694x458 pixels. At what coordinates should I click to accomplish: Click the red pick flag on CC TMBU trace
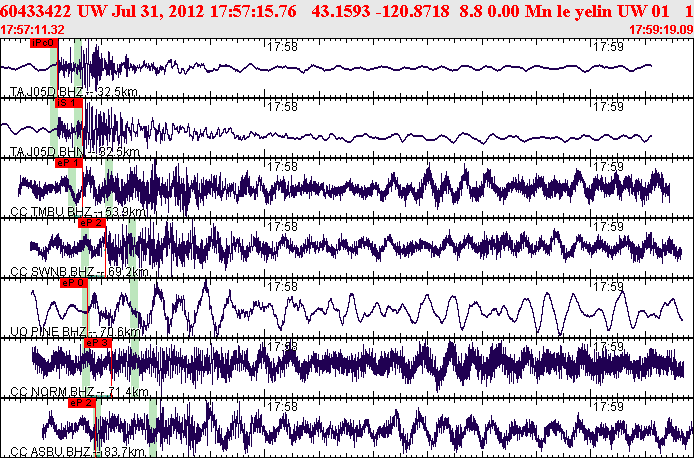click(68, 162)
